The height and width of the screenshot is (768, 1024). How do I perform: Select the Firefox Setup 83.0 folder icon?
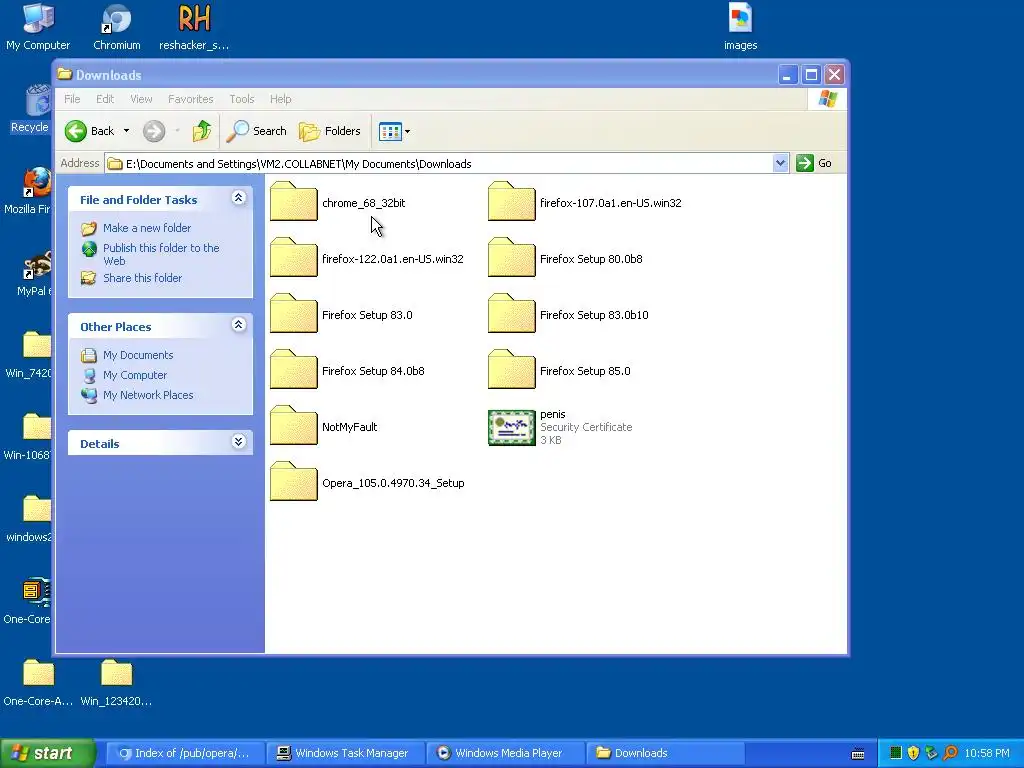tap(293, 314)
